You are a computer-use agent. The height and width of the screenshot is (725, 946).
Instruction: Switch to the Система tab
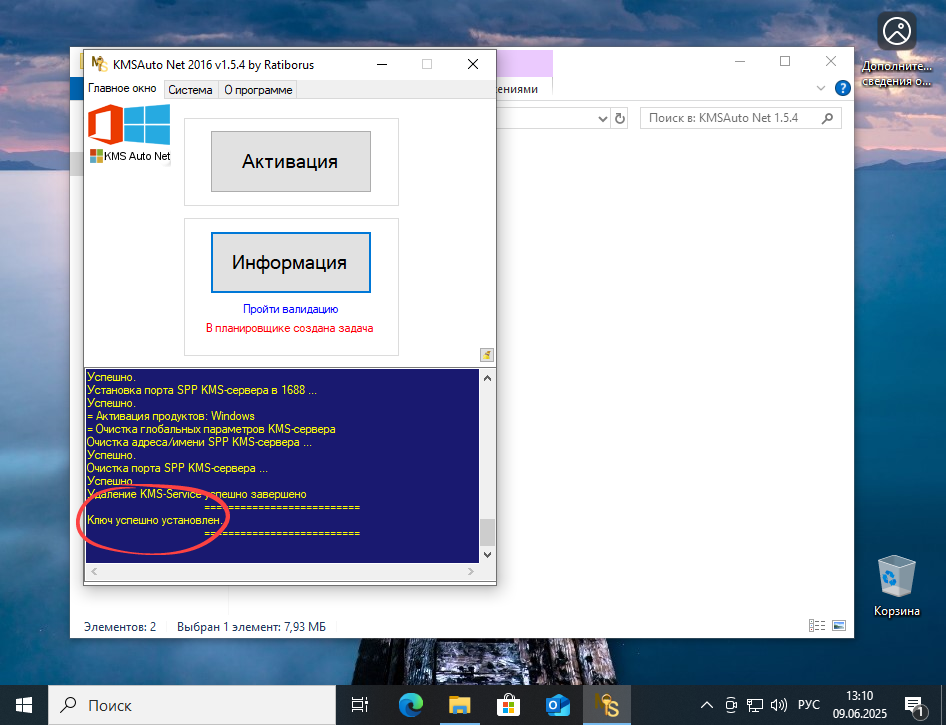point(191,89)
